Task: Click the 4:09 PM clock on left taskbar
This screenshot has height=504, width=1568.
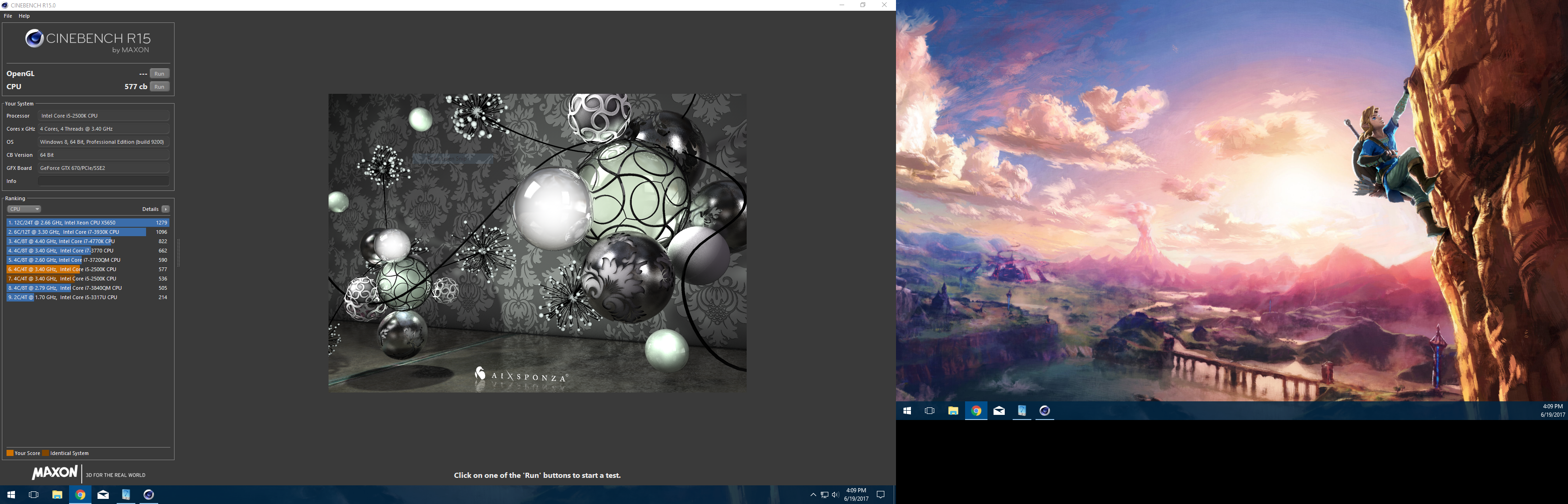Action: 856,495
